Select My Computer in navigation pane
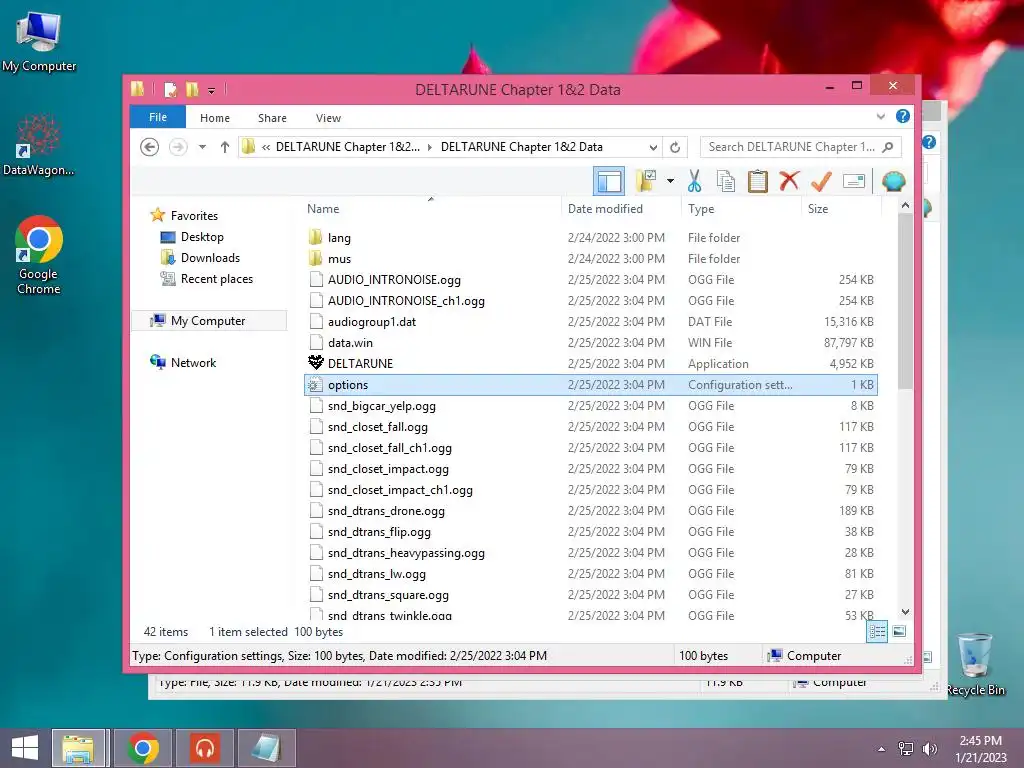The width and height of the screenshot is (1024, 768). (208, 321)
